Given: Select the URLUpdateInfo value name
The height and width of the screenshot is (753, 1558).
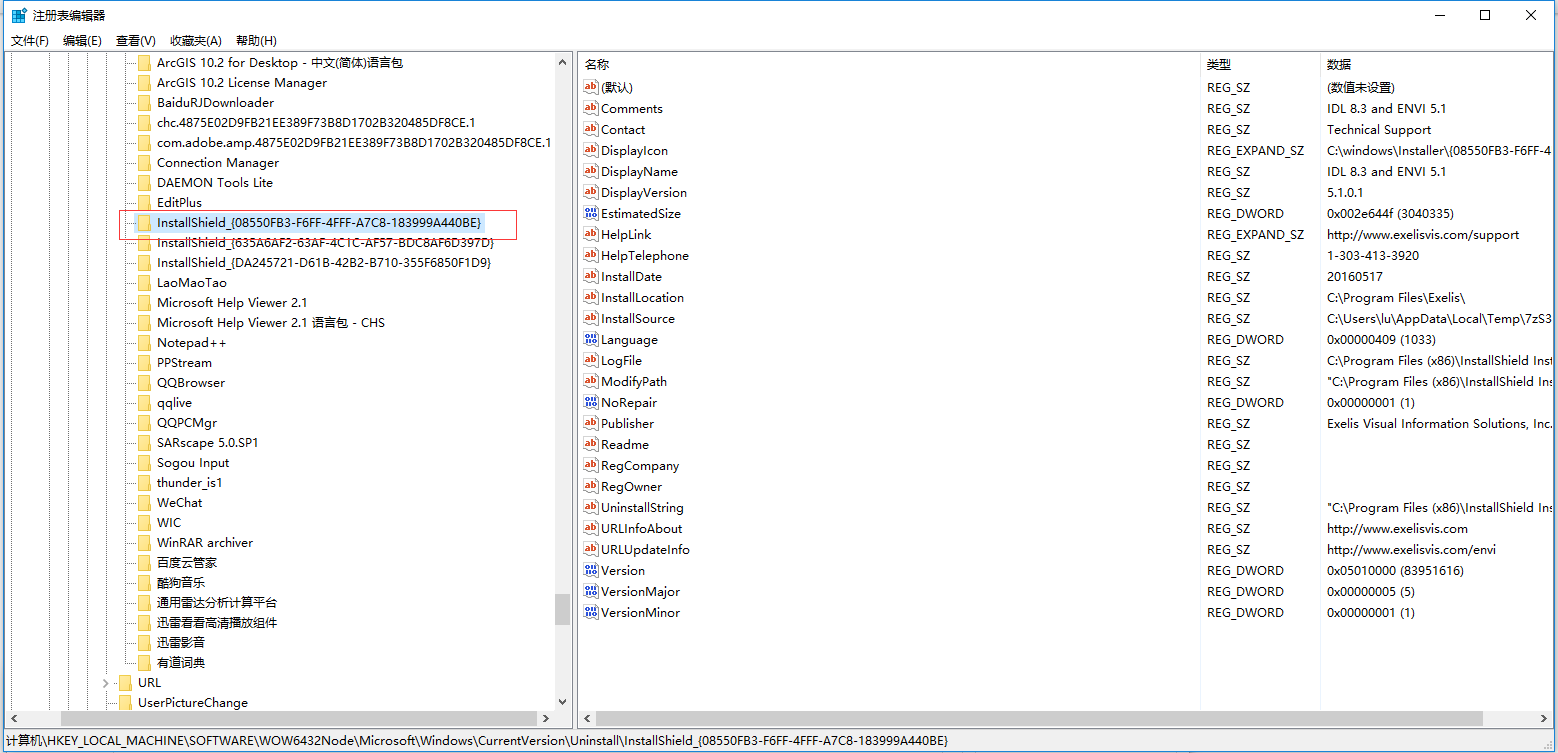Looking at the screenshot, I should point(645,550).
